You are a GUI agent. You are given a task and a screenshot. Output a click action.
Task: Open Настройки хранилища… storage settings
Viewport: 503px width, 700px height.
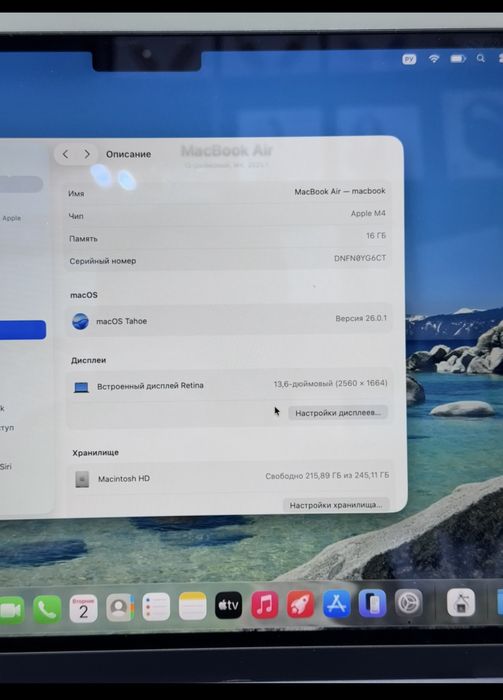(x=336, y=505)
